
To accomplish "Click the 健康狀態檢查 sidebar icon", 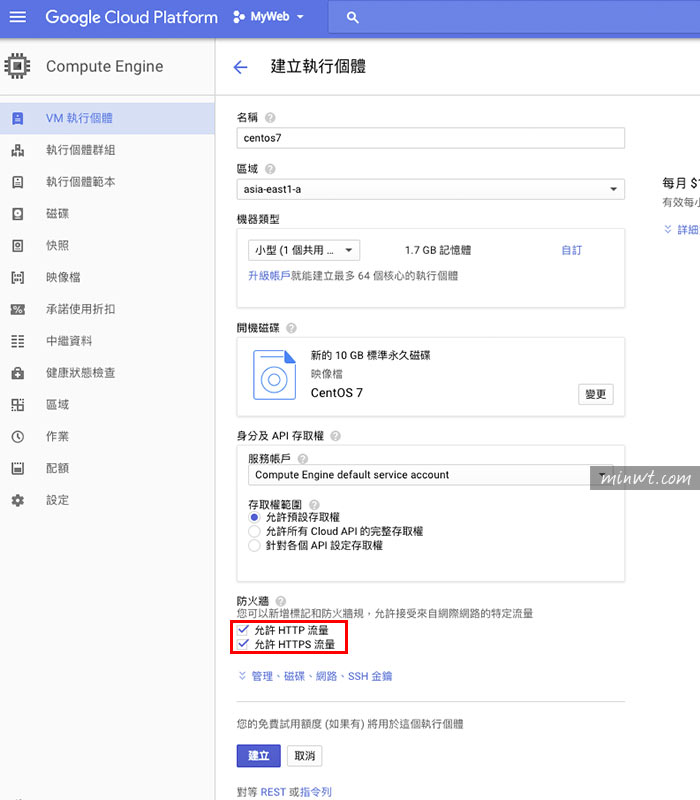I will pos(18,373).
